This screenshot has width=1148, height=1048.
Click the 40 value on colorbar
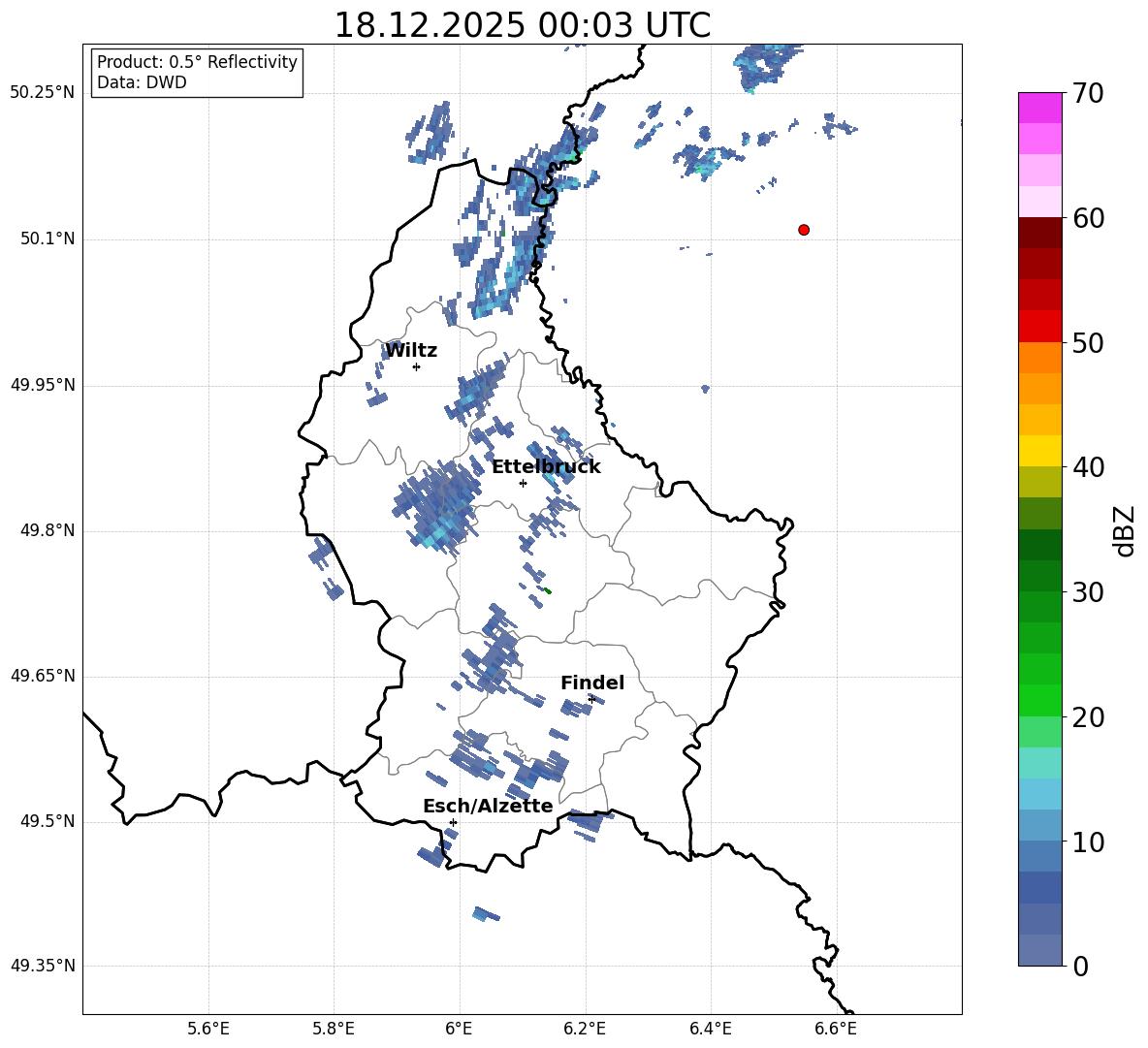[x=1088, y=467]
